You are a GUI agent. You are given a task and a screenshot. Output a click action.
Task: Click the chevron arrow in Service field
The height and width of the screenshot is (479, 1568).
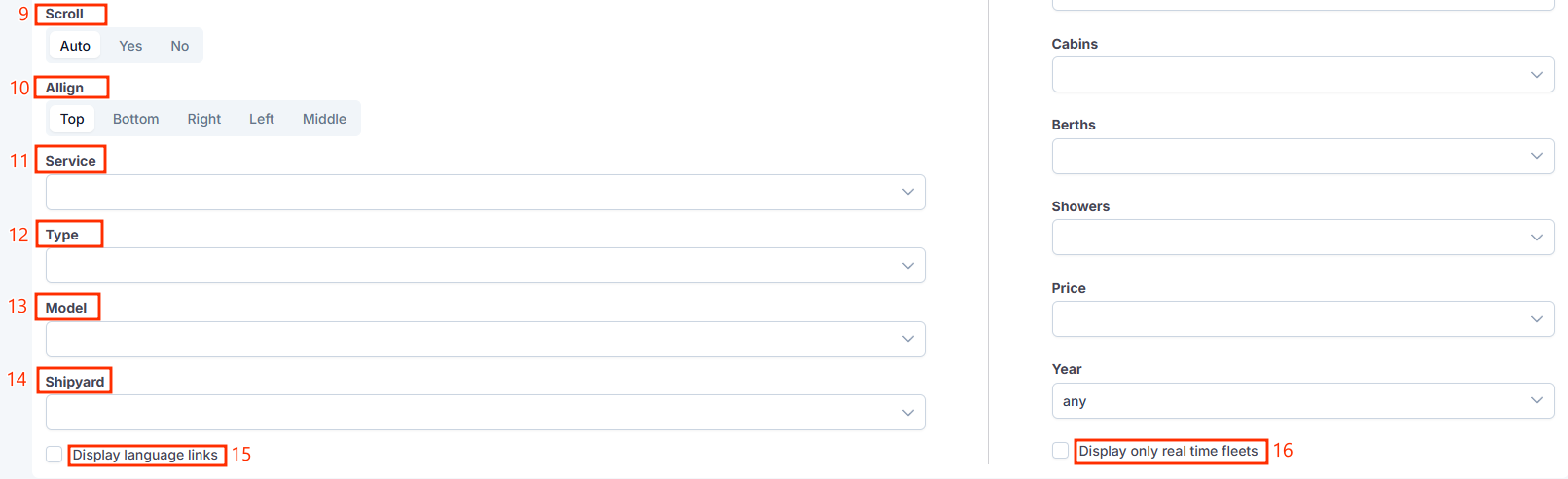click(907, 192)
